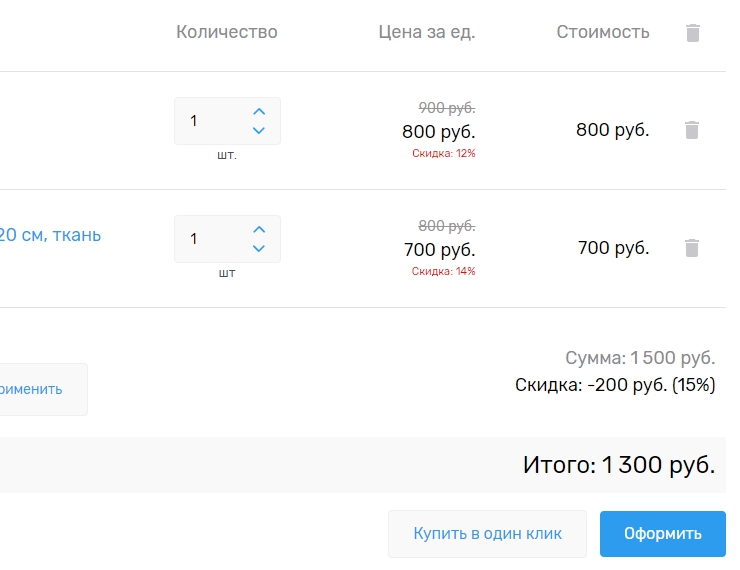
Task: Focus the quantity field of the second item
Action: click(x=208, y=239)
